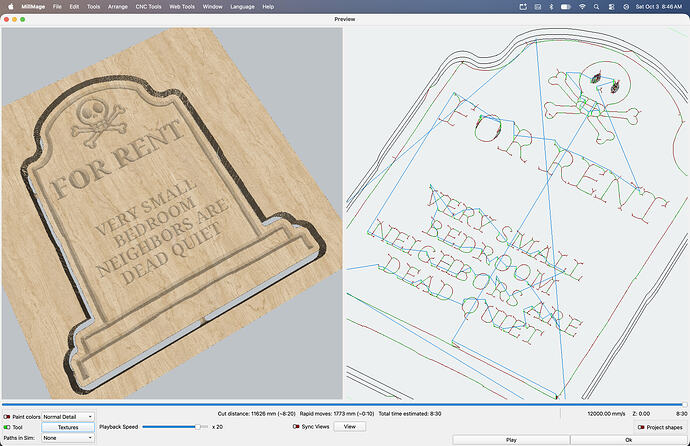Open the File menu
This screenshot has height=446, width=690.
pyautogui.click(x=57, y=7)
